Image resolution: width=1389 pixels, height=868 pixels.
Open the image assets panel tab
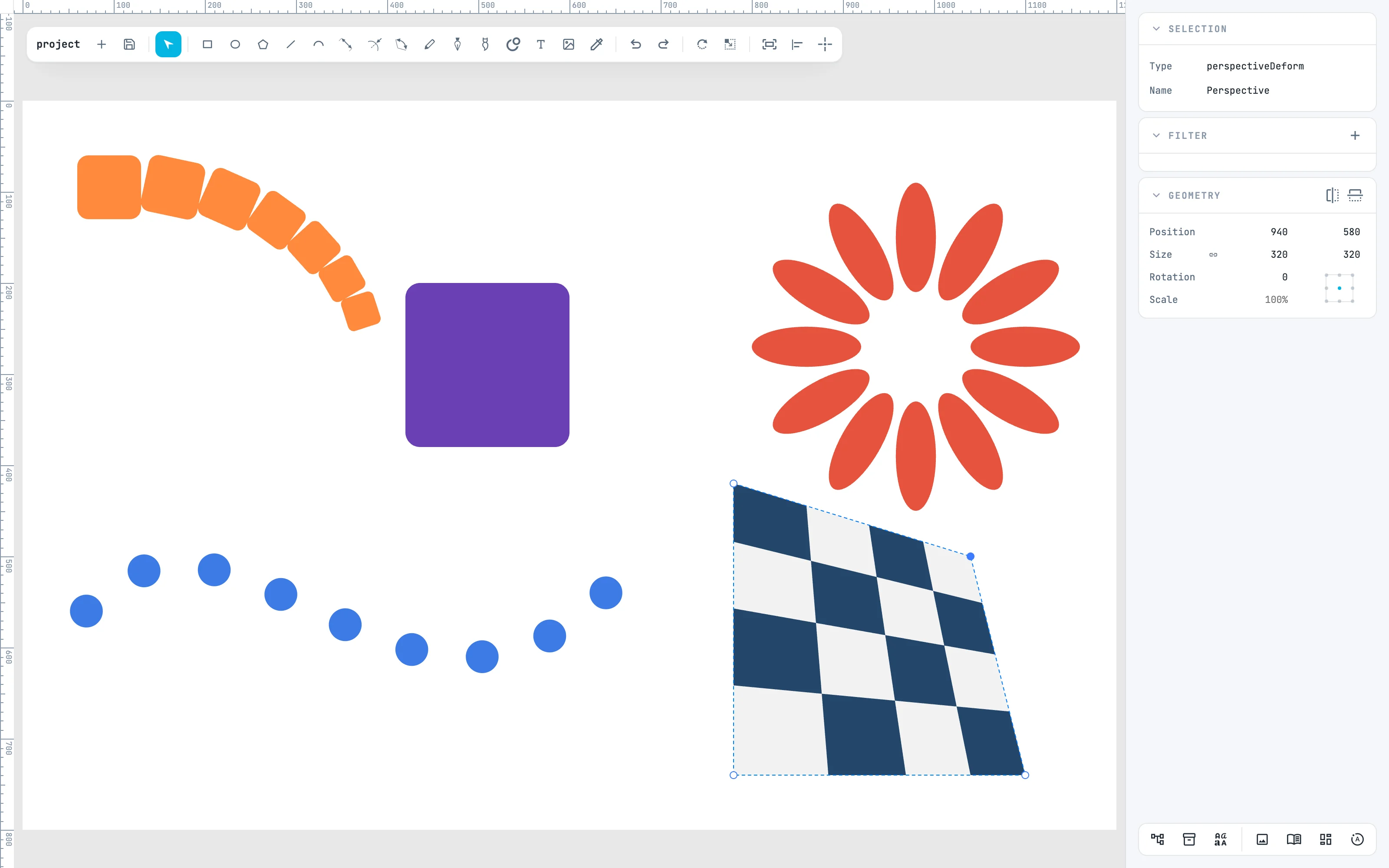point(1262,839)
